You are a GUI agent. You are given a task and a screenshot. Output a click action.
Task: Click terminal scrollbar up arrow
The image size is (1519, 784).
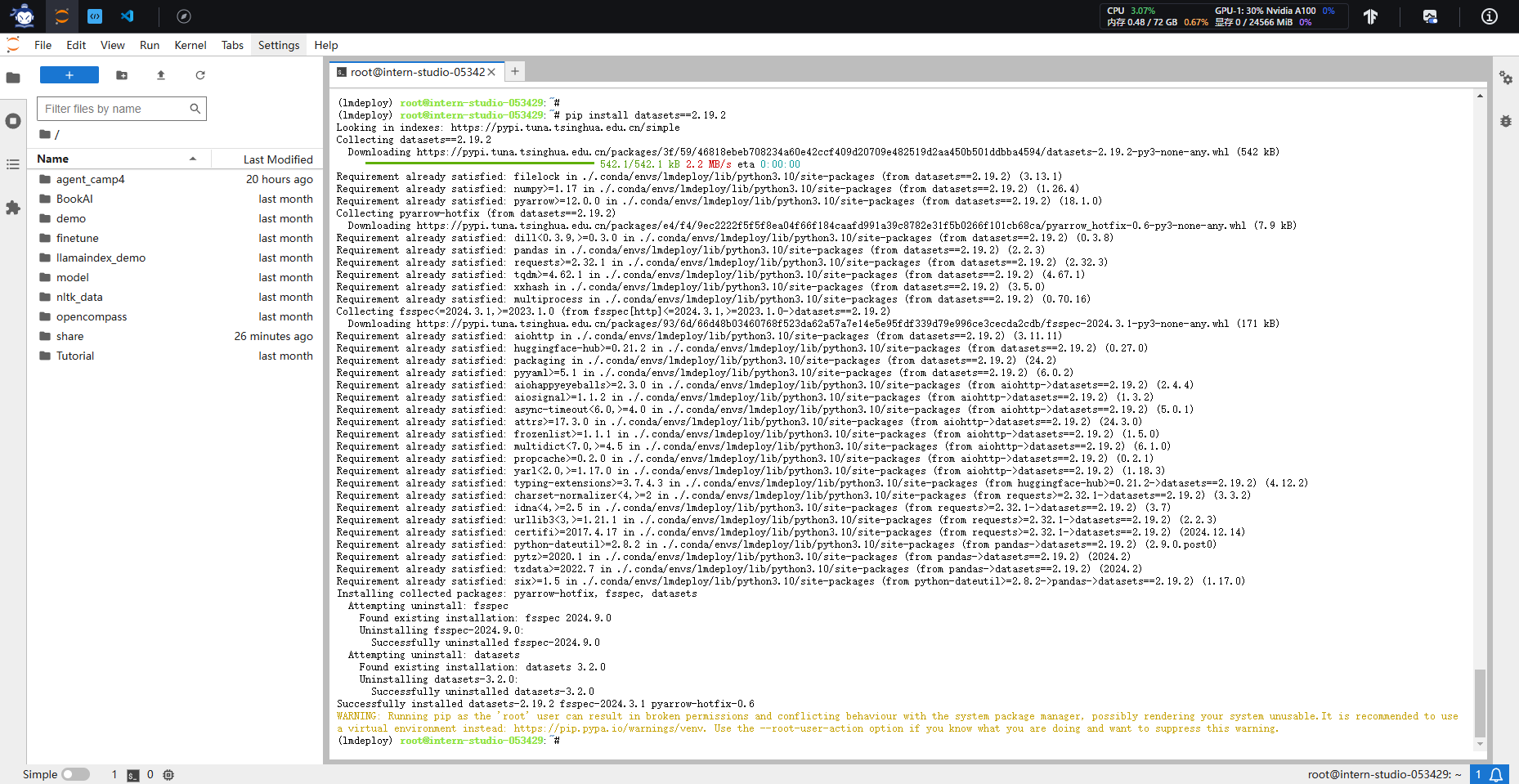1480,96
